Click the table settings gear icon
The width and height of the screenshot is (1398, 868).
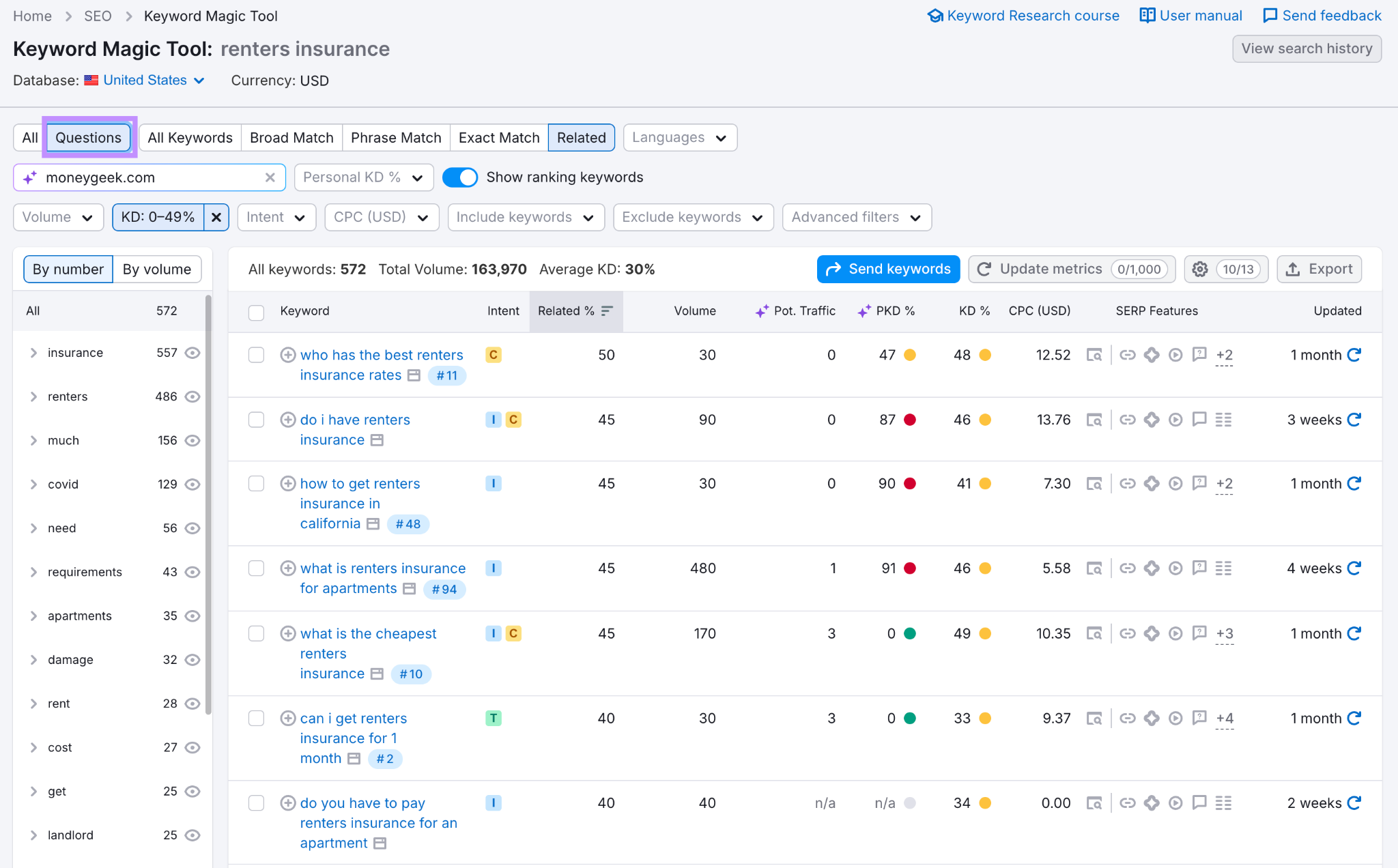coord(1199,270)
